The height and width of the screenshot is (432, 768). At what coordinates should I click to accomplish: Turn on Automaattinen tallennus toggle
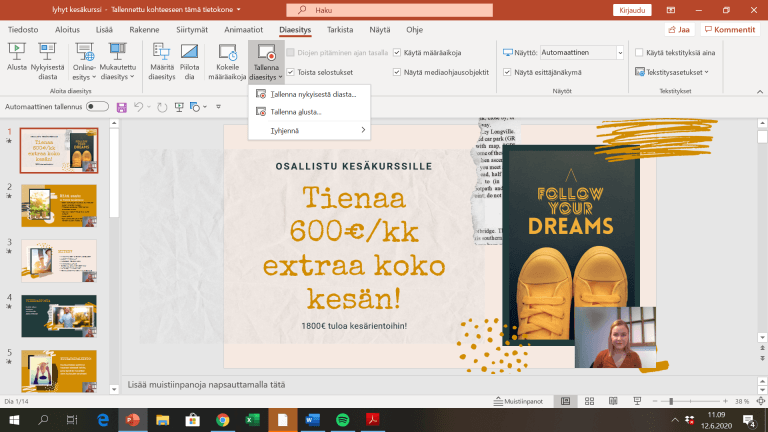coord(98,106)
